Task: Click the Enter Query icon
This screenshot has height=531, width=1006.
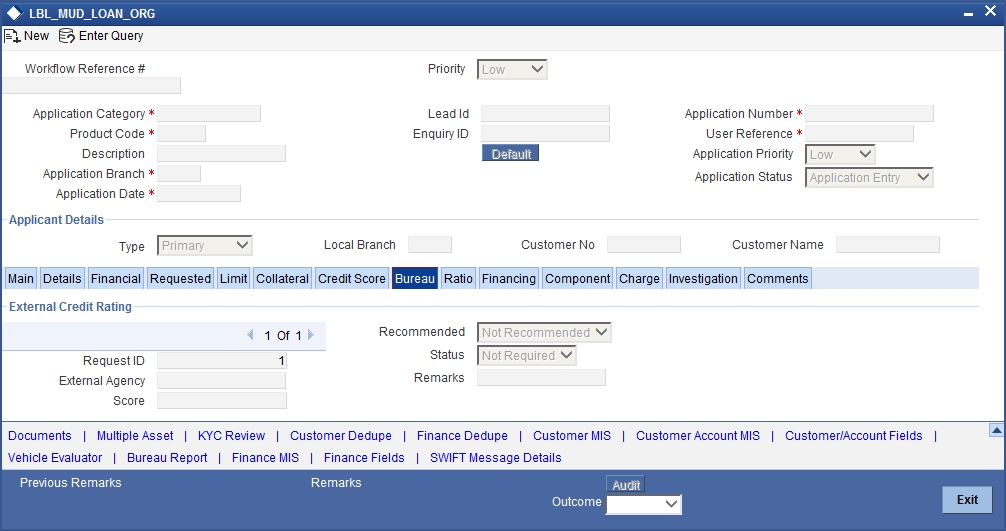Action: coord(67,36)
